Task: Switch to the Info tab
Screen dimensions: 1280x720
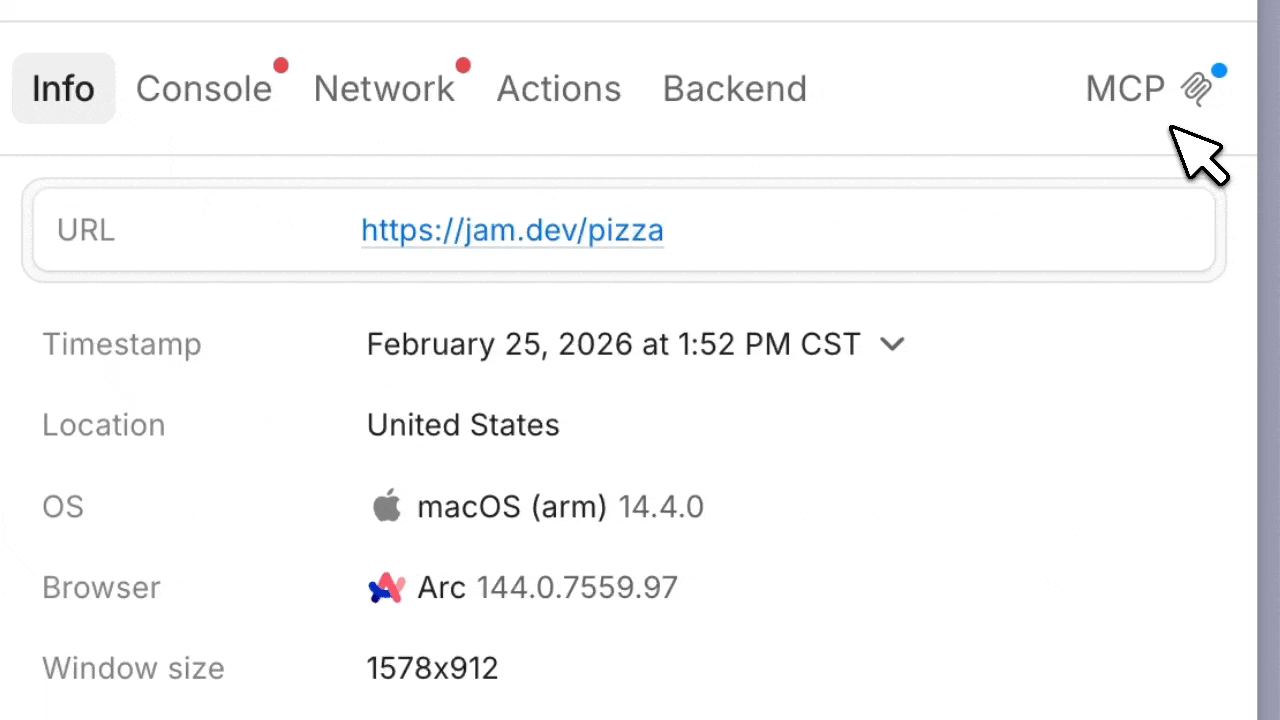Action: tap(63, 89)
